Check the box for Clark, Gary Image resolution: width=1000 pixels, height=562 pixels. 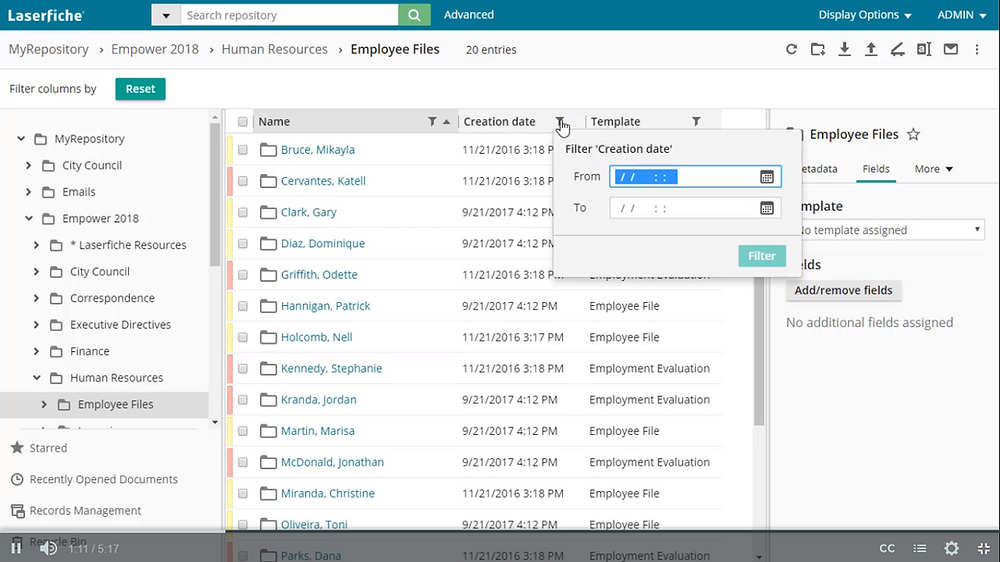[242, 212]
